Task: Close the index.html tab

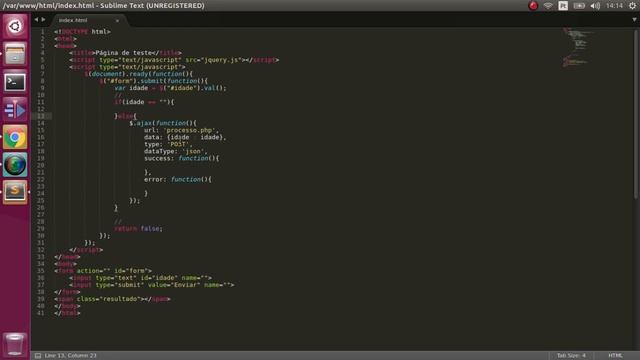Action: click(117, 20)
